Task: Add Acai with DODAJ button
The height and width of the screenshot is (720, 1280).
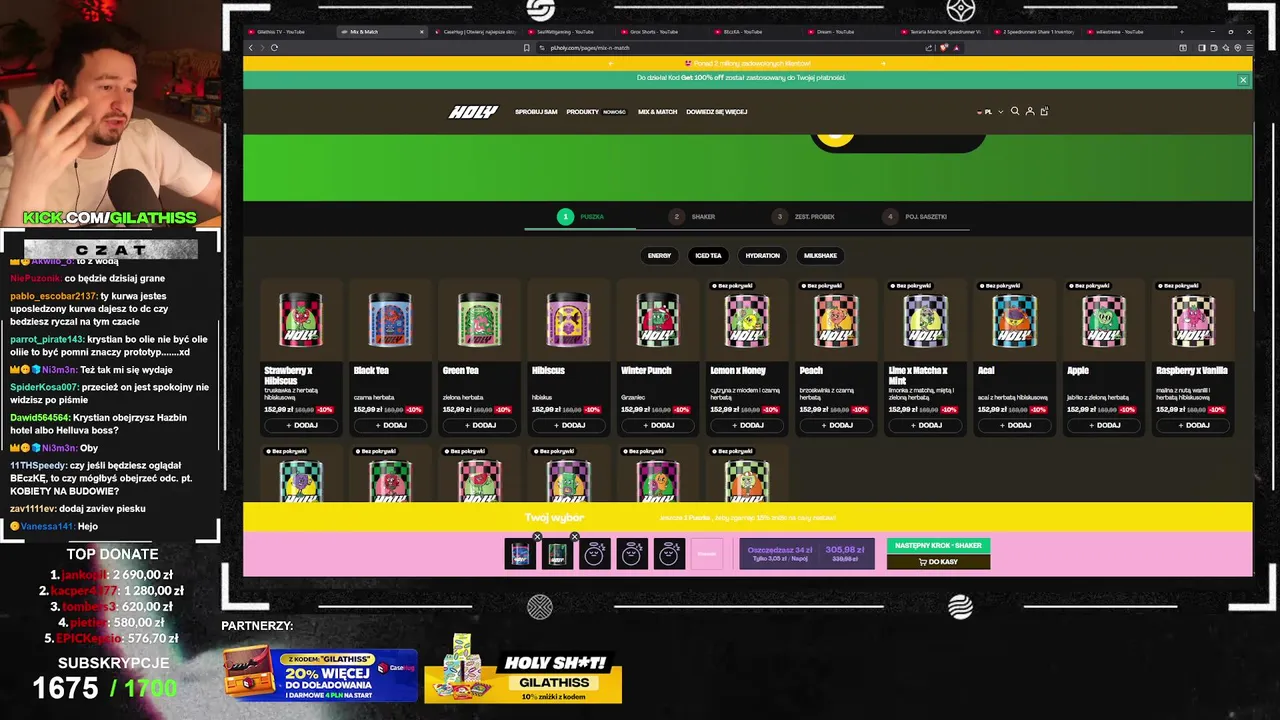Action: pyautogui.click(x=1014, y=425)
